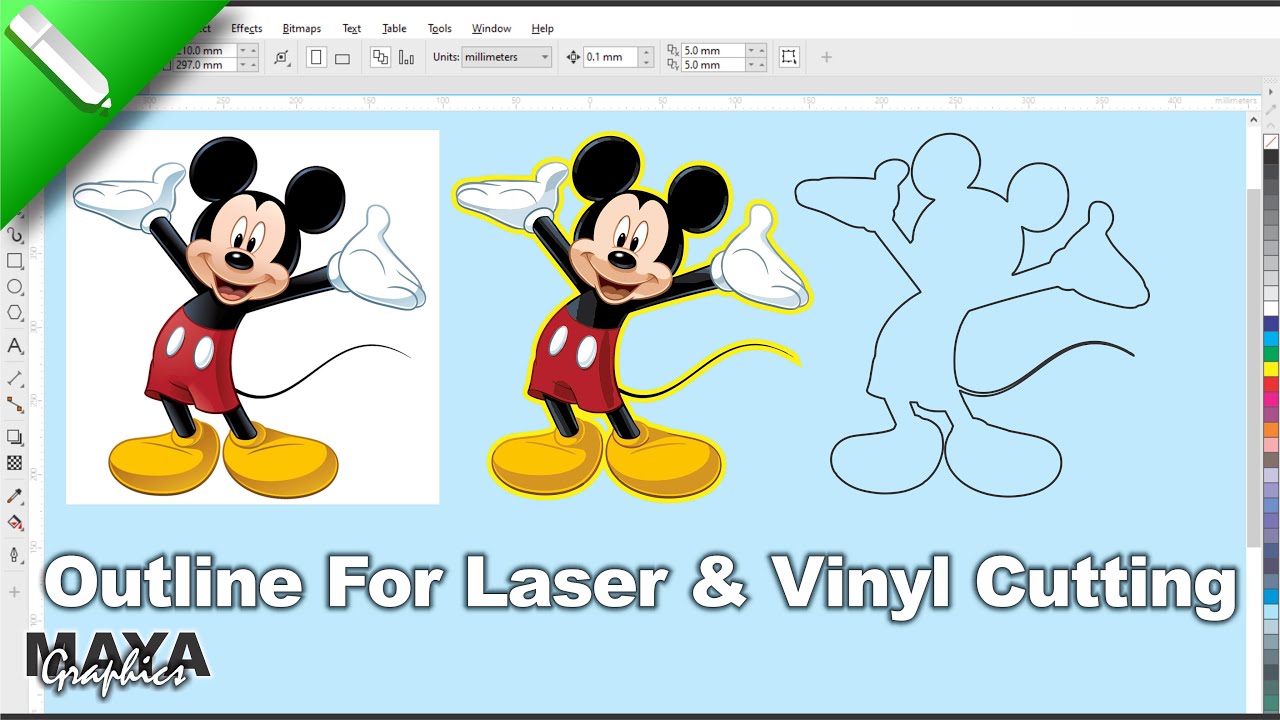This screenshot has height=720, width=1280.
Task: Click the nudge distance 0.1 mm field
Action: pos(610,57)
